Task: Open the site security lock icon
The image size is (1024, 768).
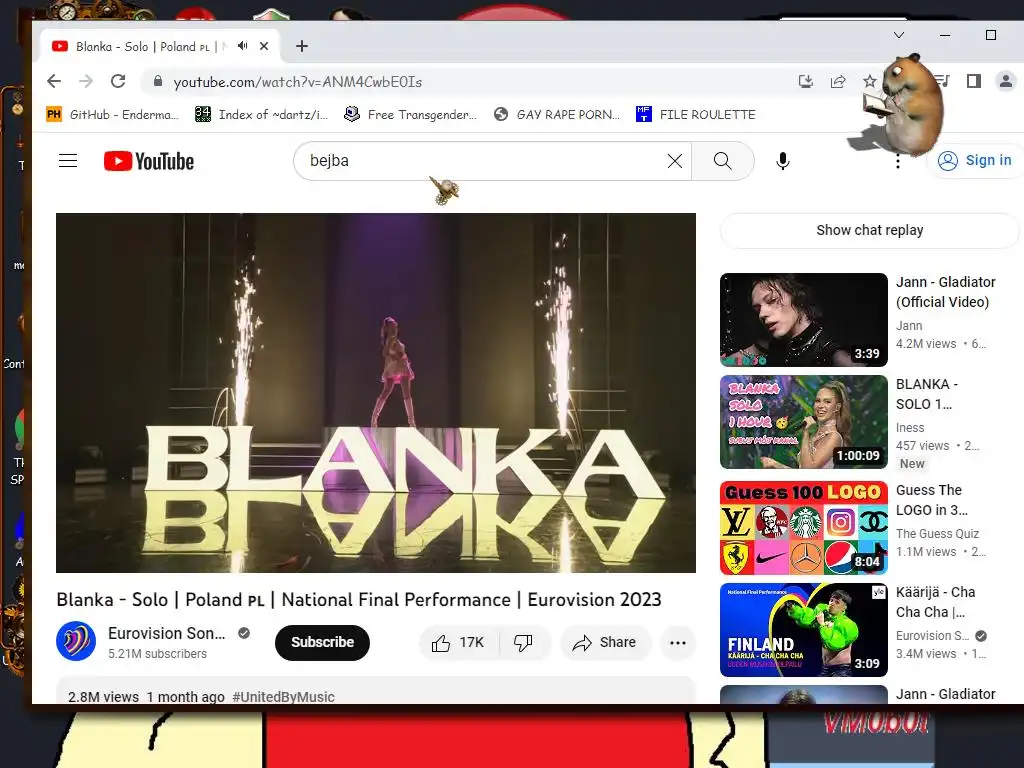Action: pos(157,82)
